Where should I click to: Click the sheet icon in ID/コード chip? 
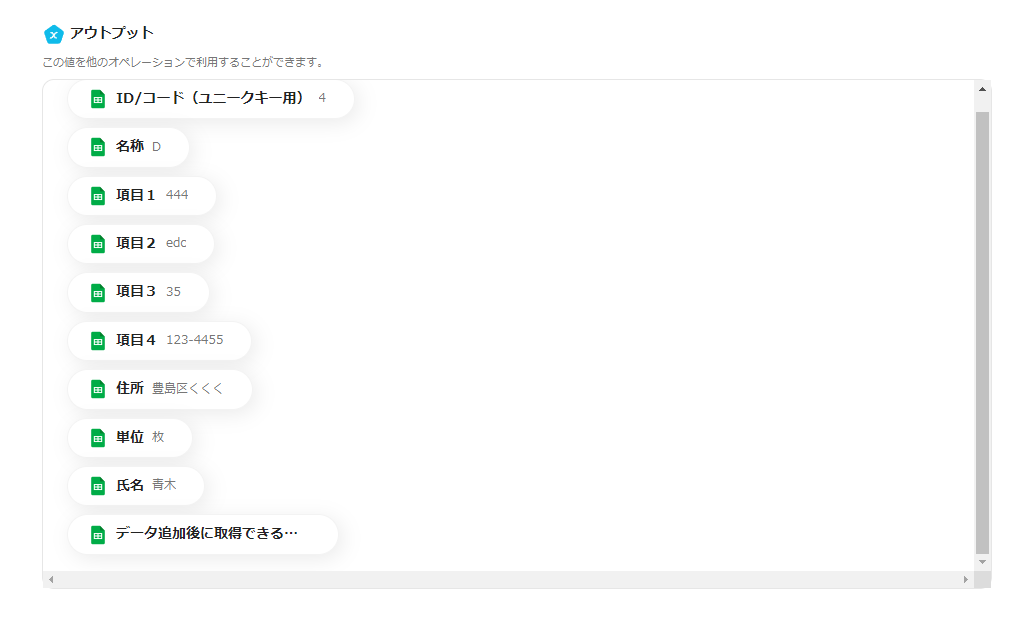tap(98, 99)
